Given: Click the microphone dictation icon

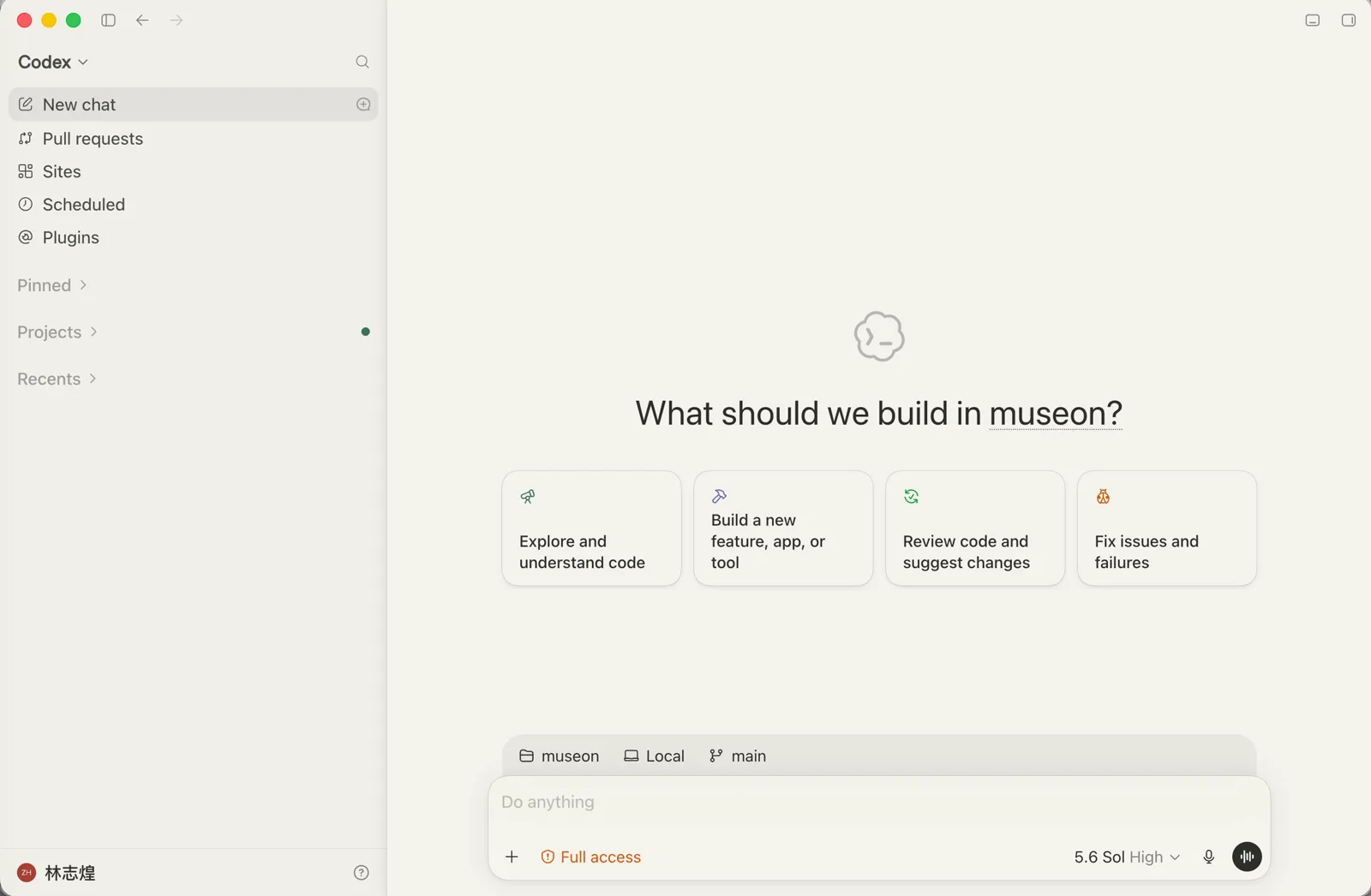Looking at the screenshot, I should 1209,857.
